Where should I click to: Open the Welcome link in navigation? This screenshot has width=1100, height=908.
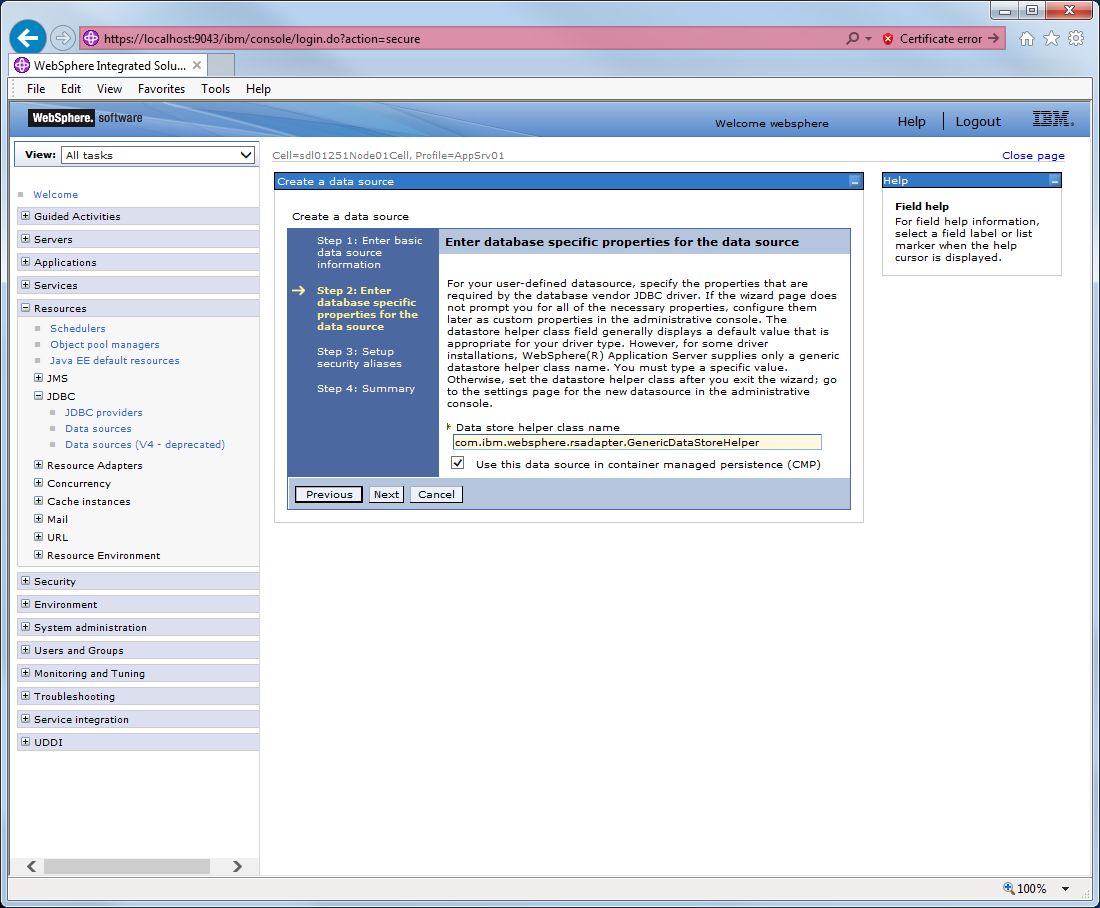[55, 194]
